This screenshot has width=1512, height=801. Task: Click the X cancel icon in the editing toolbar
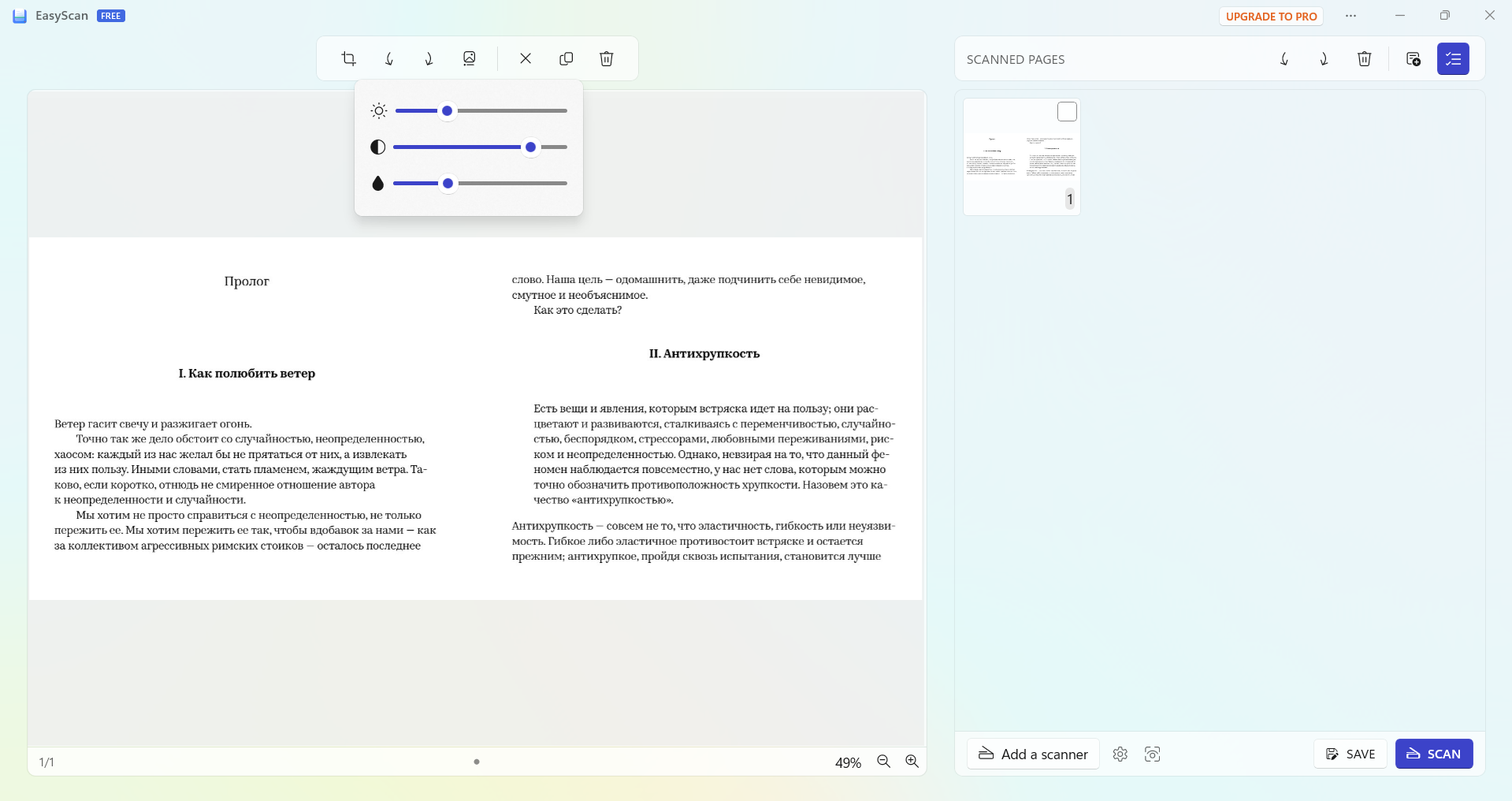(526, 58)
